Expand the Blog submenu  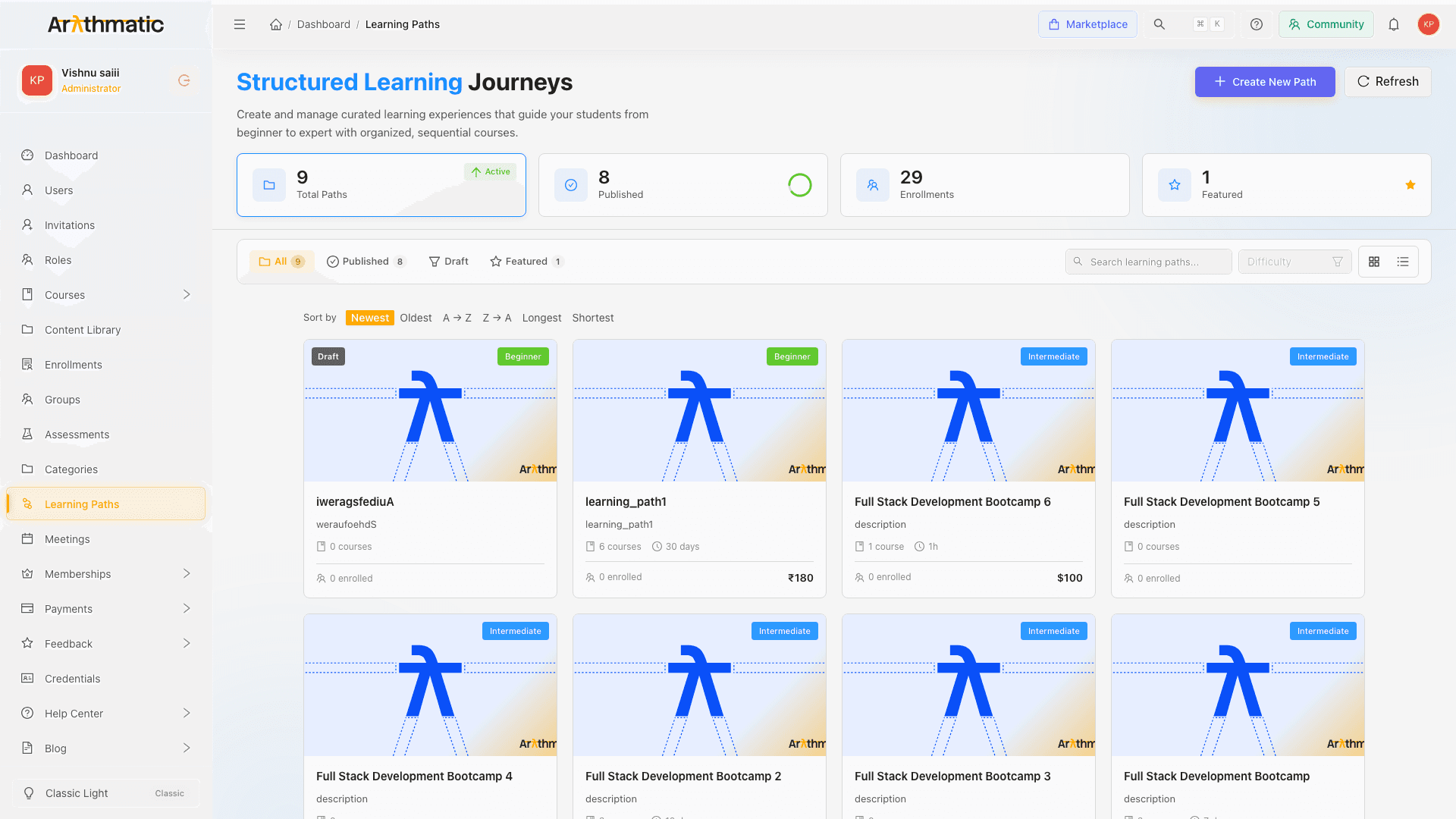187,748
